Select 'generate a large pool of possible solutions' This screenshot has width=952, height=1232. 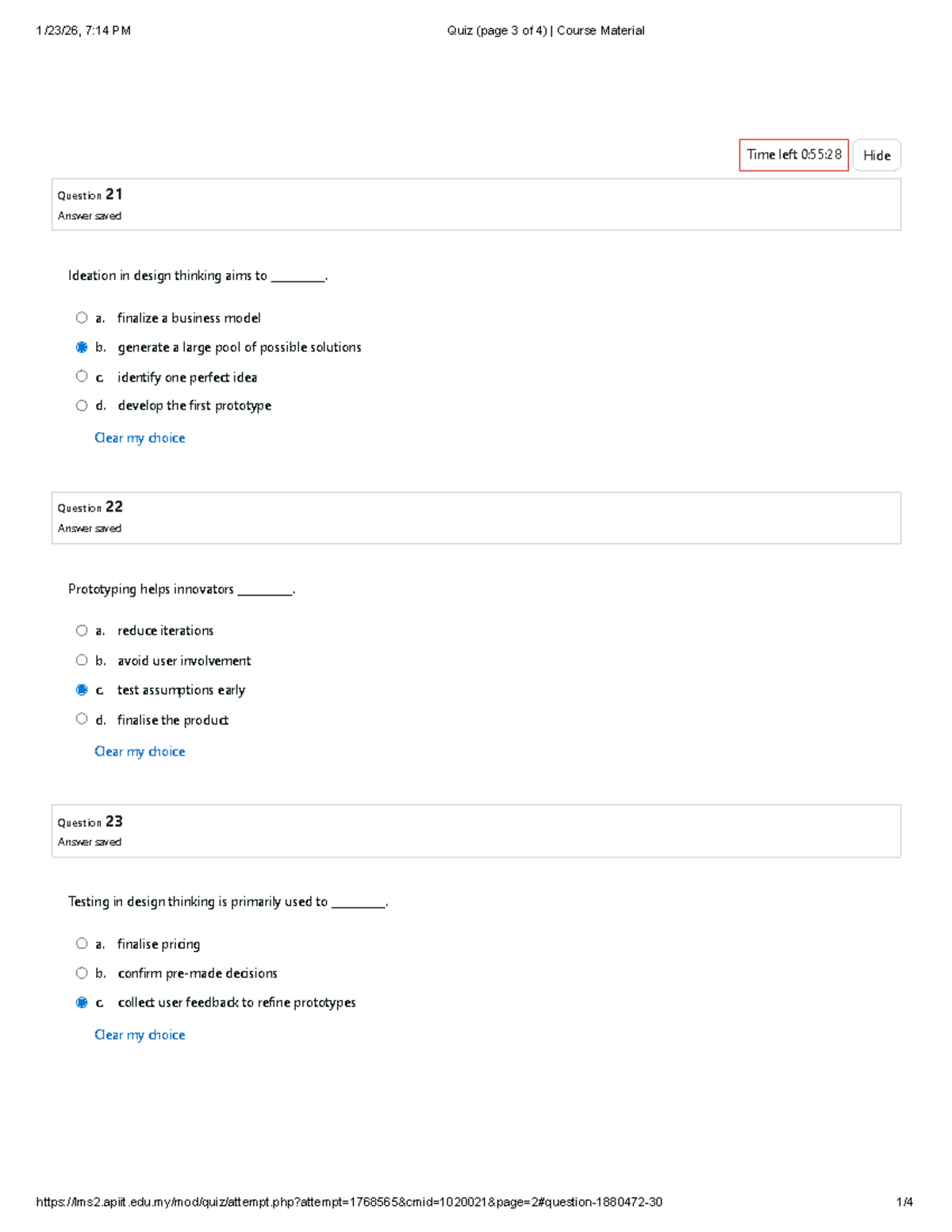[82, 347]
